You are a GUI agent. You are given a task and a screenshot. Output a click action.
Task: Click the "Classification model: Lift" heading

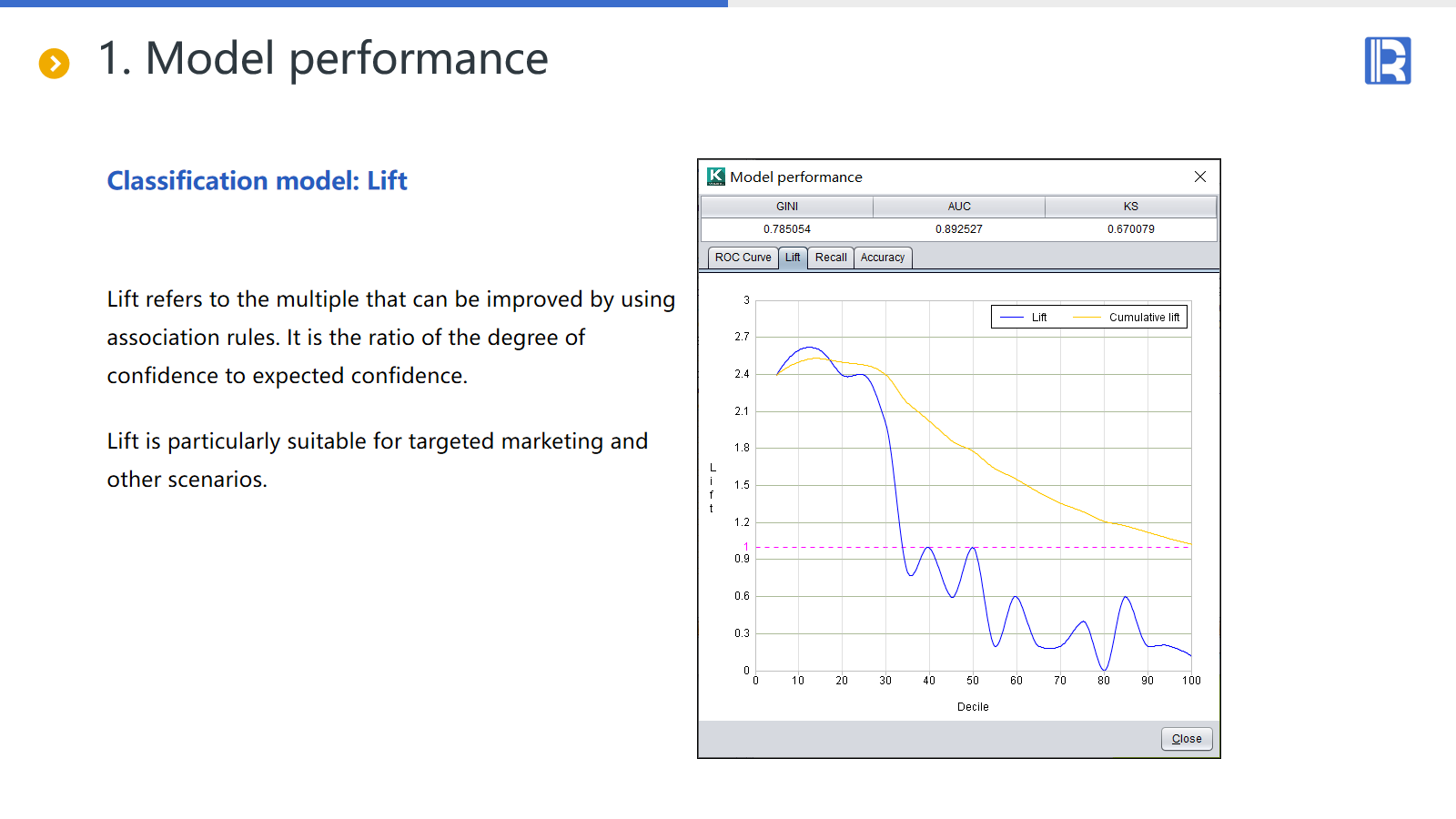(257, 181)
